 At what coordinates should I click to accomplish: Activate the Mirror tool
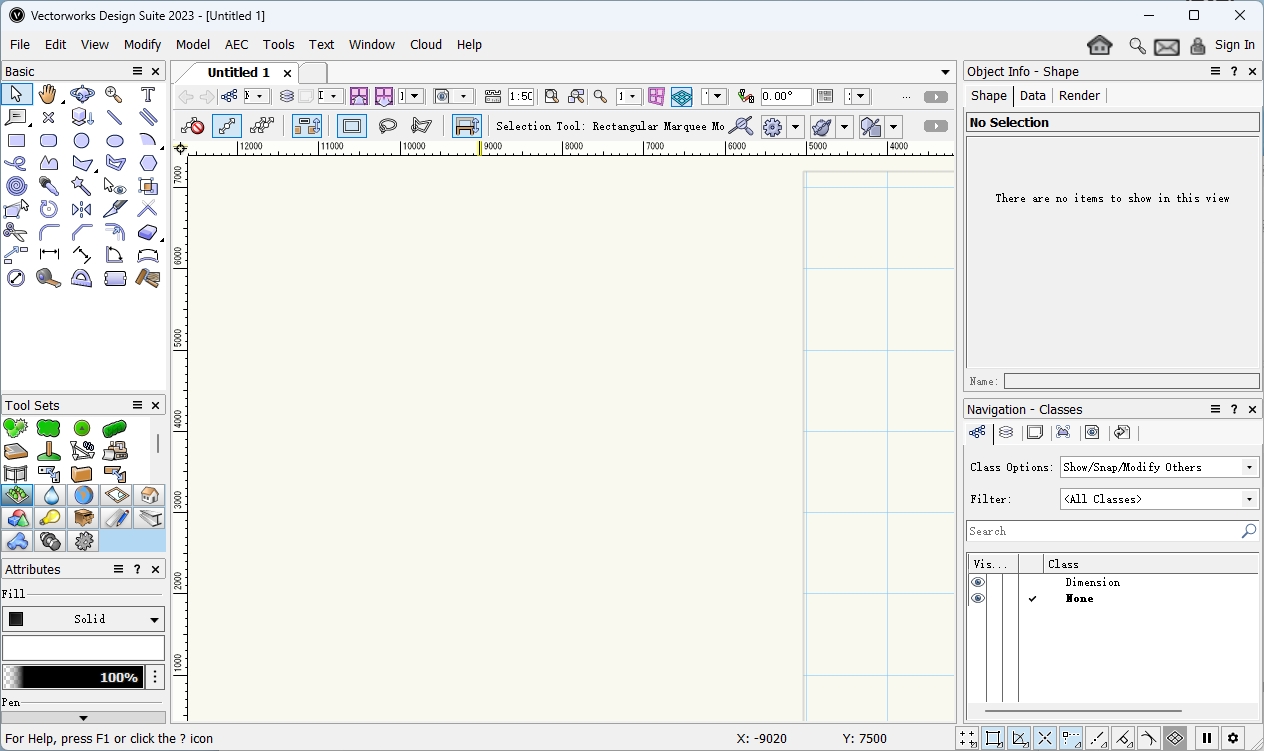pyautogui.click(x=82, y=209)
